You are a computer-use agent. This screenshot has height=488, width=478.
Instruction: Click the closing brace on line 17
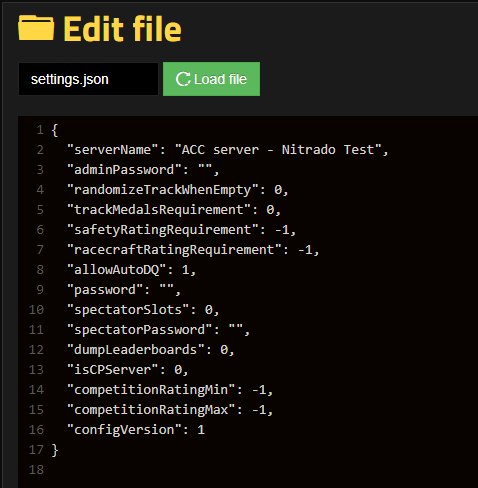[x=55, y=450]
